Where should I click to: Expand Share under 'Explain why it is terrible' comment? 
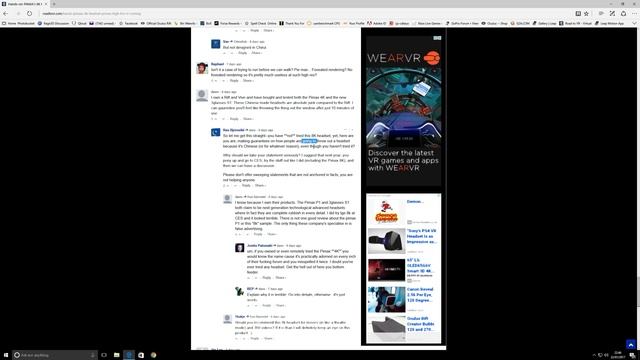coord(280,305)
